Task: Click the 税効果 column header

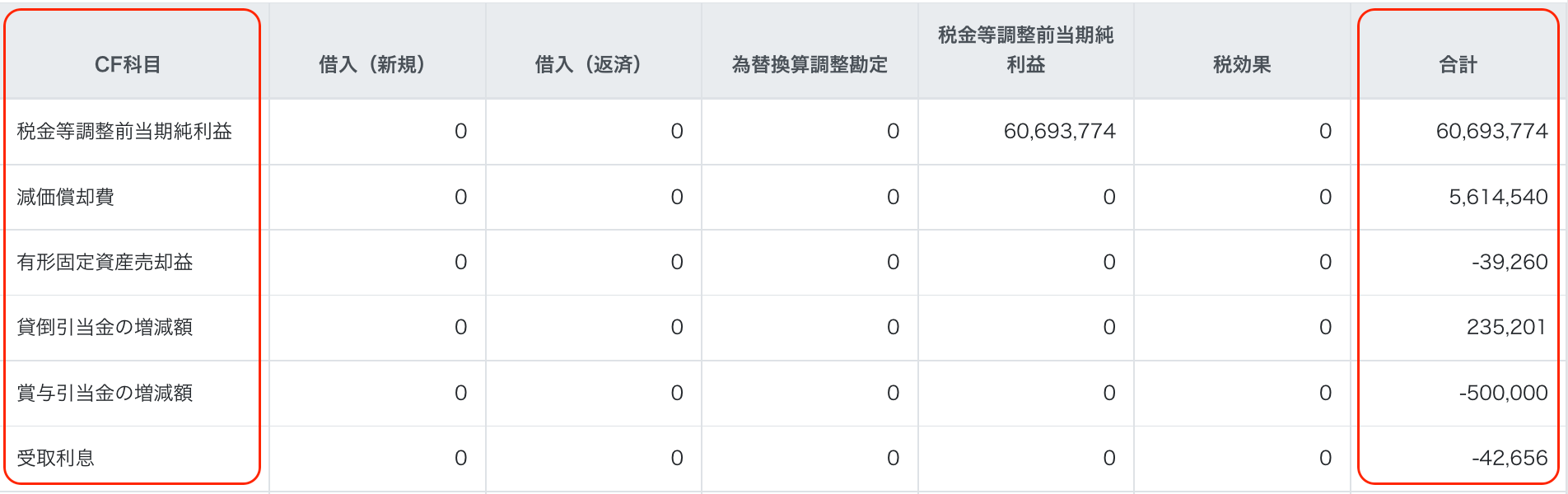Action: click(1241, 64)
